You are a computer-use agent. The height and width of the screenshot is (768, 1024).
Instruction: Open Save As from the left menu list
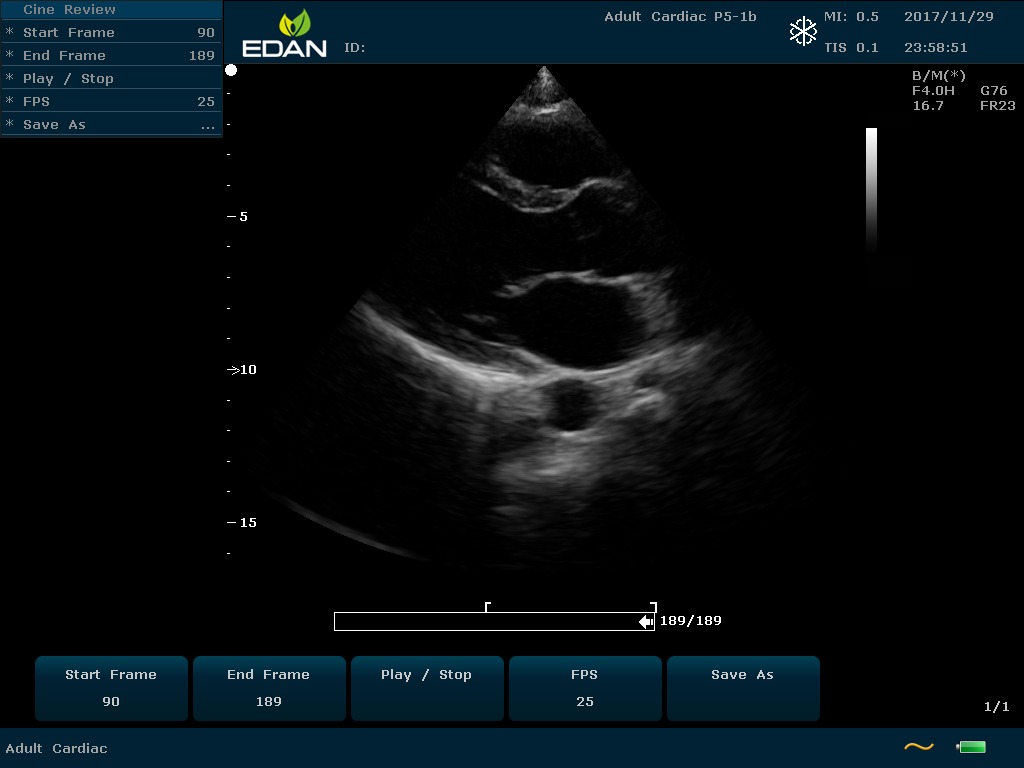[x=110, y=125]
